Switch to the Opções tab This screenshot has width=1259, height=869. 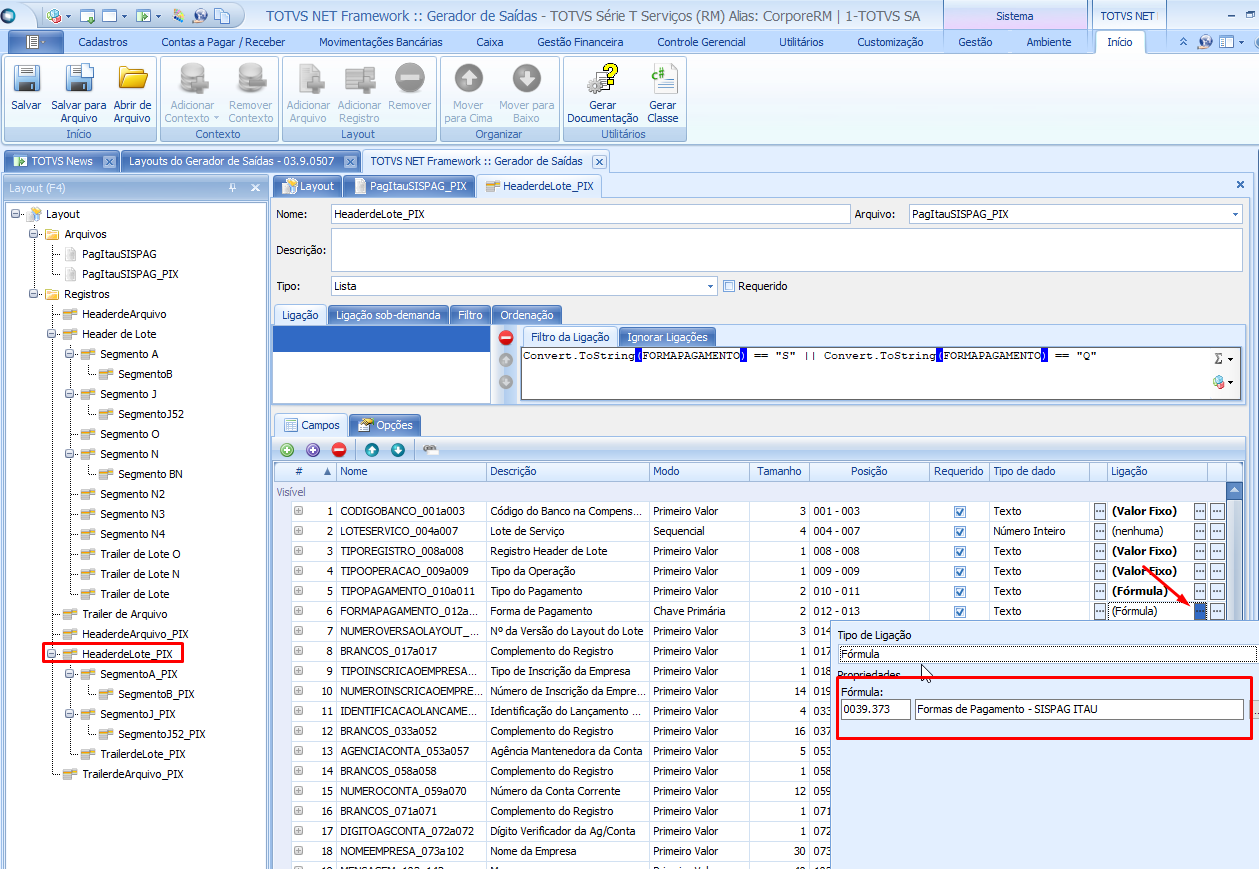(384, 425)
